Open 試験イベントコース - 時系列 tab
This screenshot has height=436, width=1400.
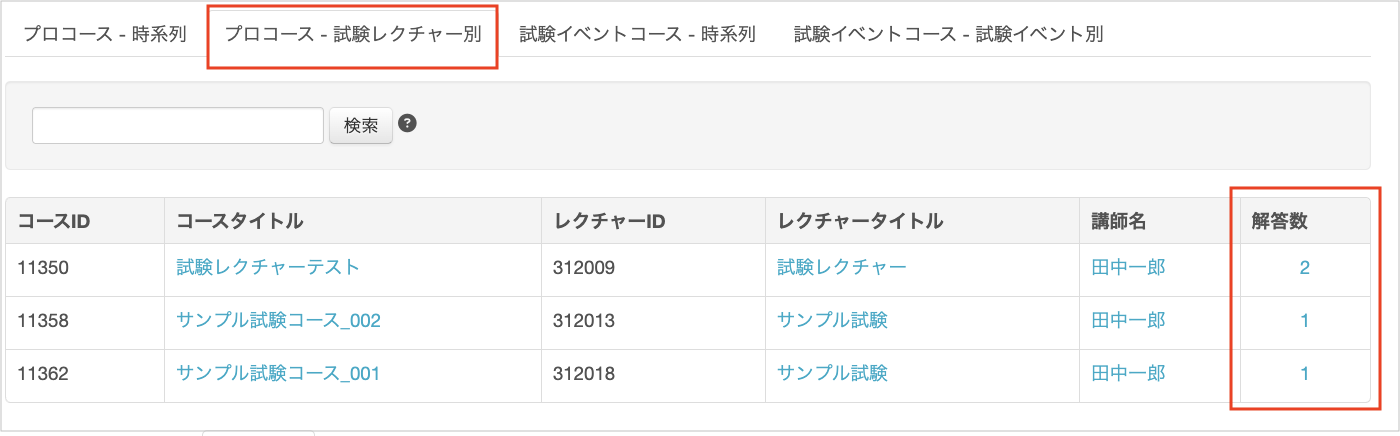[x=637, y=34]
